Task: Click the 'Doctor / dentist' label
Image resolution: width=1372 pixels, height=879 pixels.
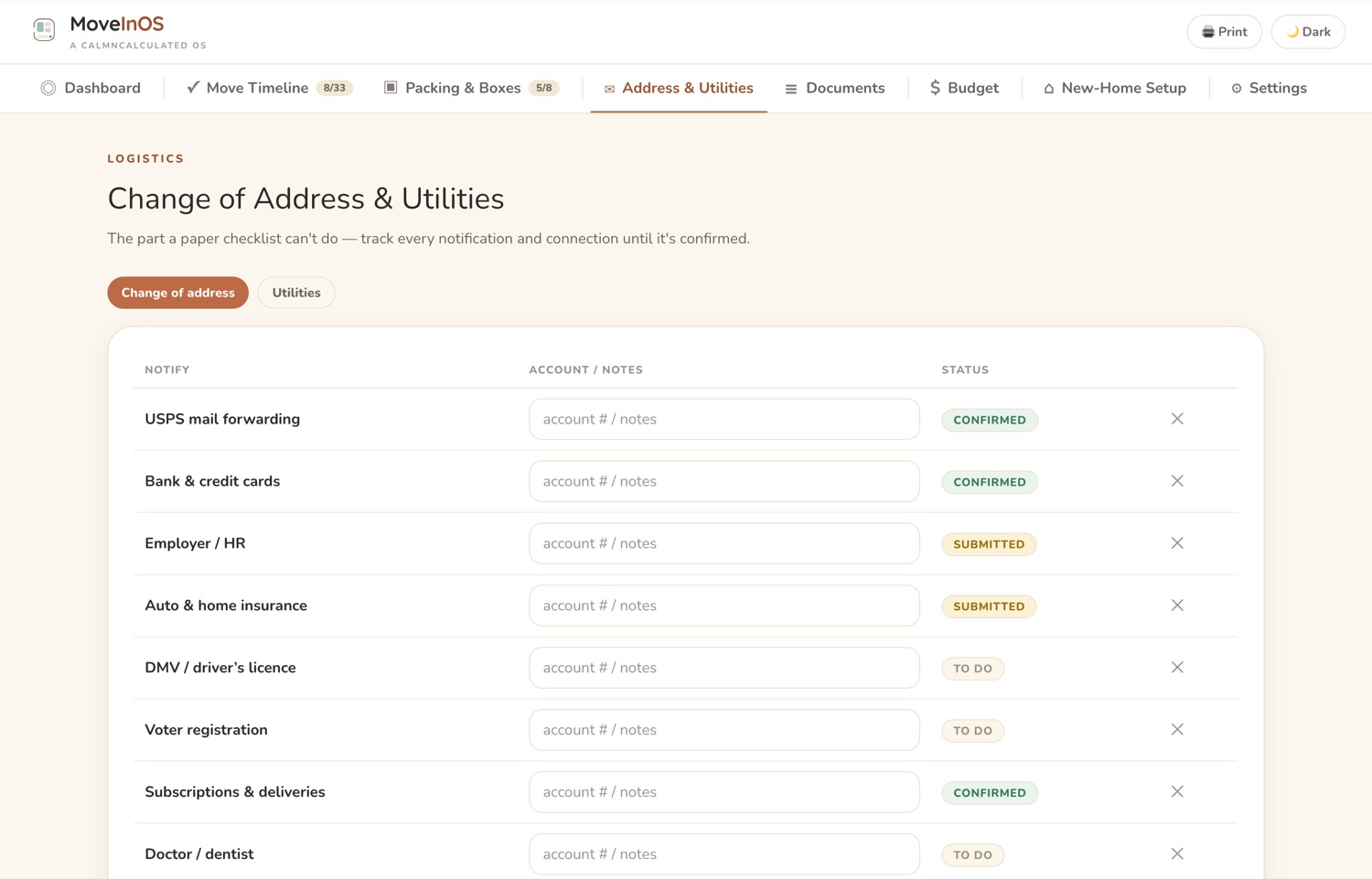Action: [x=199, y=854]
